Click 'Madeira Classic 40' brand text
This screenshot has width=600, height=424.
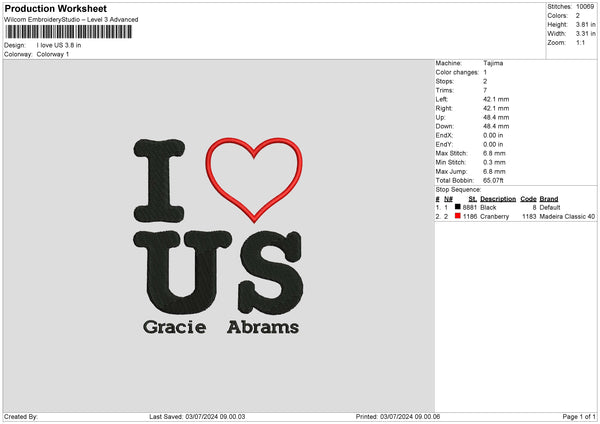pyautogui.click(x=567, y=217)
